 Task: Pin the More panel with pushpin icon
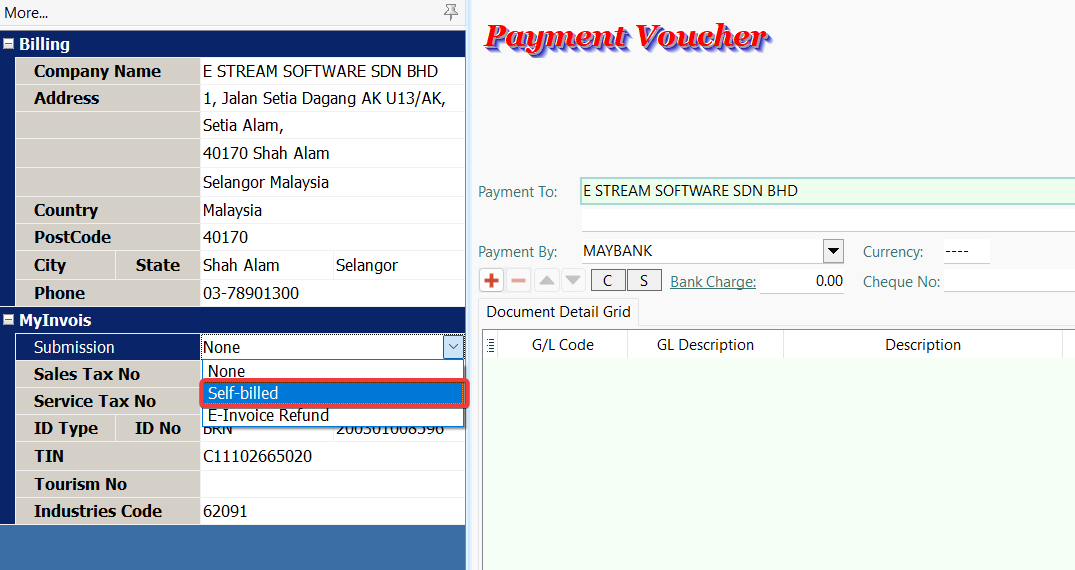click(451, 12)
